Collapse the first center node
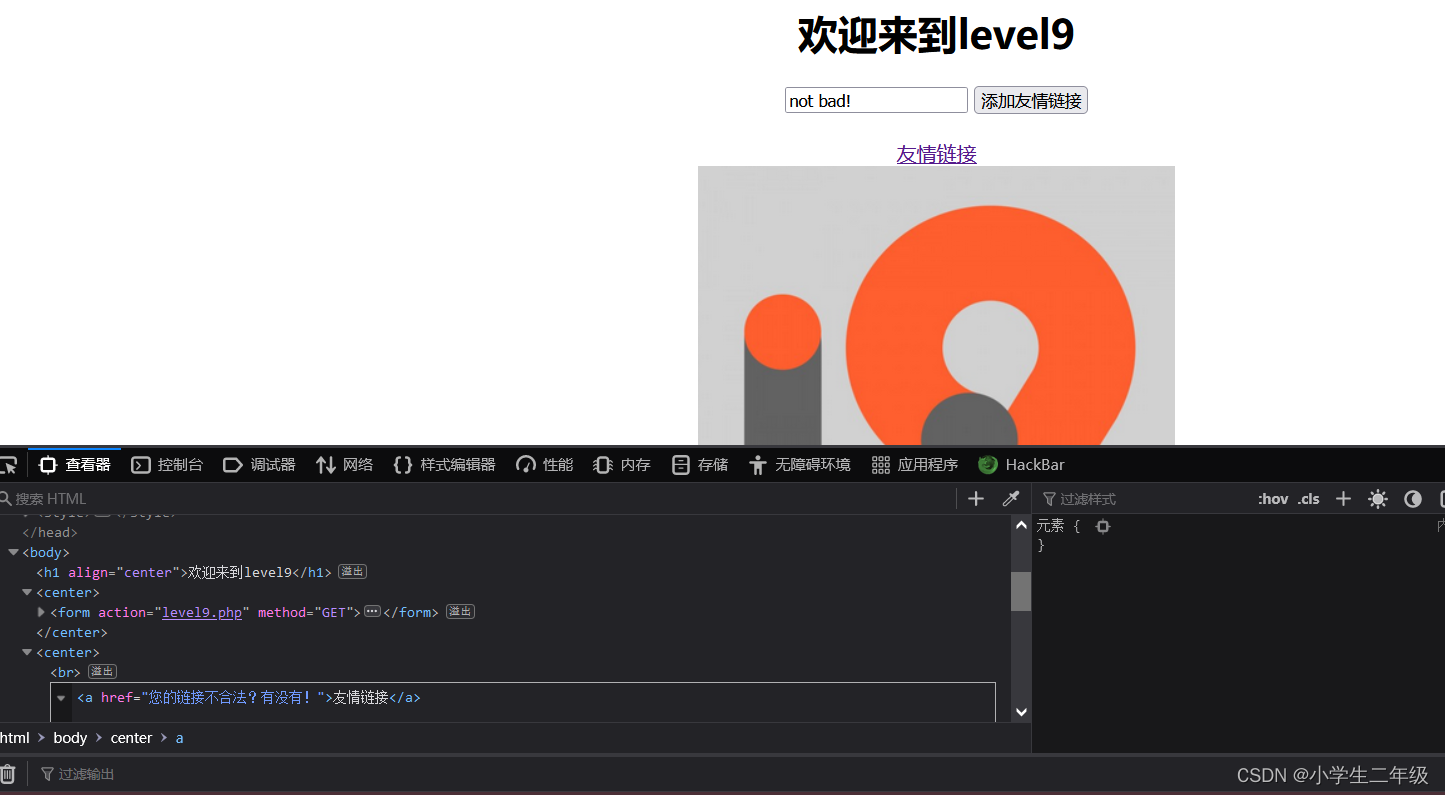This screenshot has width=1445, height=795. 27,592
